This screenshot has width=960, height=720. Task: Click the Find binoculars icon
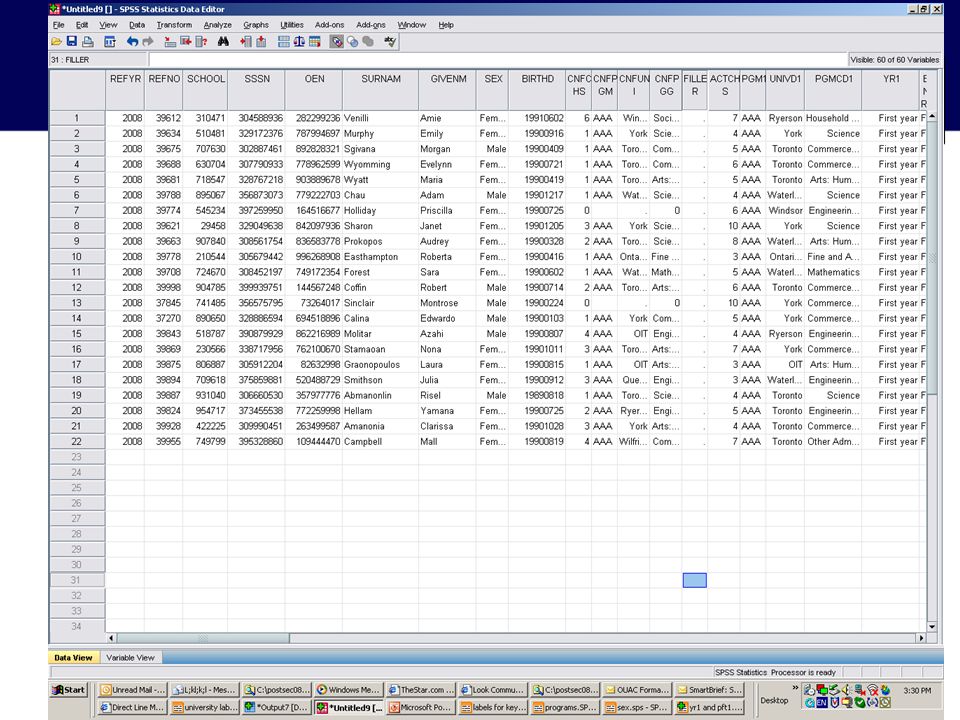[x=223, y=42]
